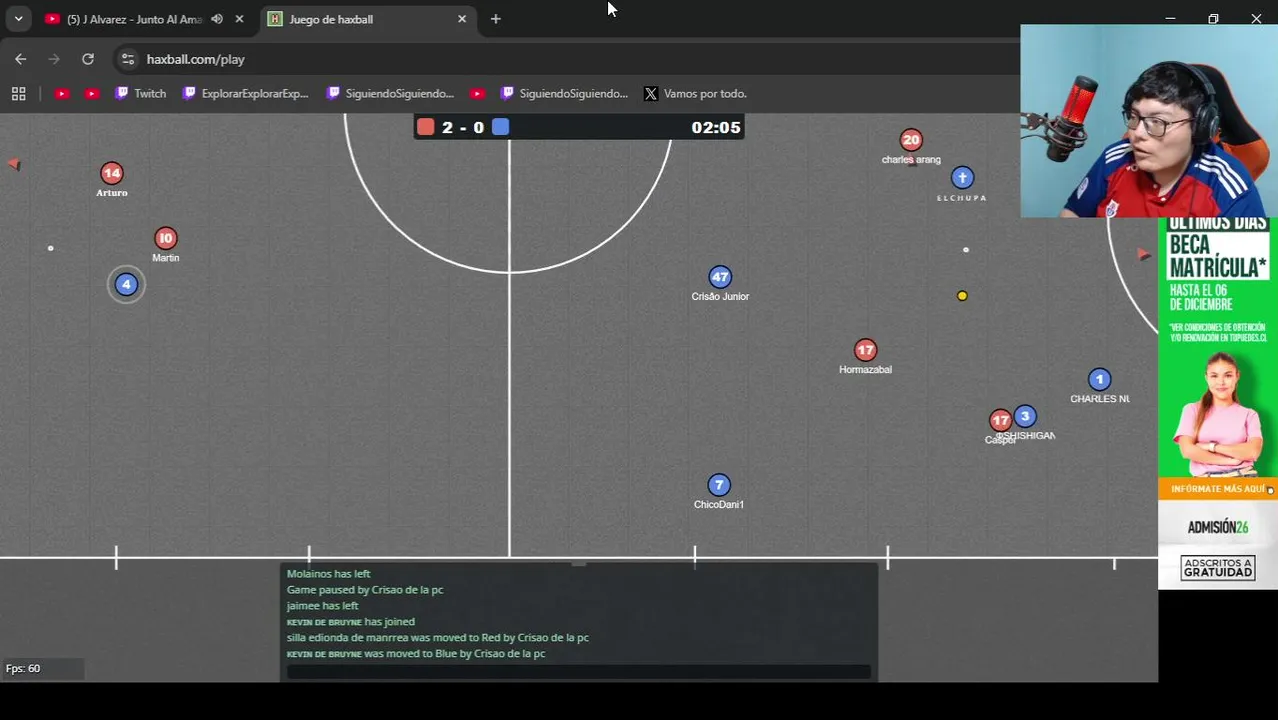Reload the haxball page
This screenshot has height=720, width=1278.
pos(88,59)
